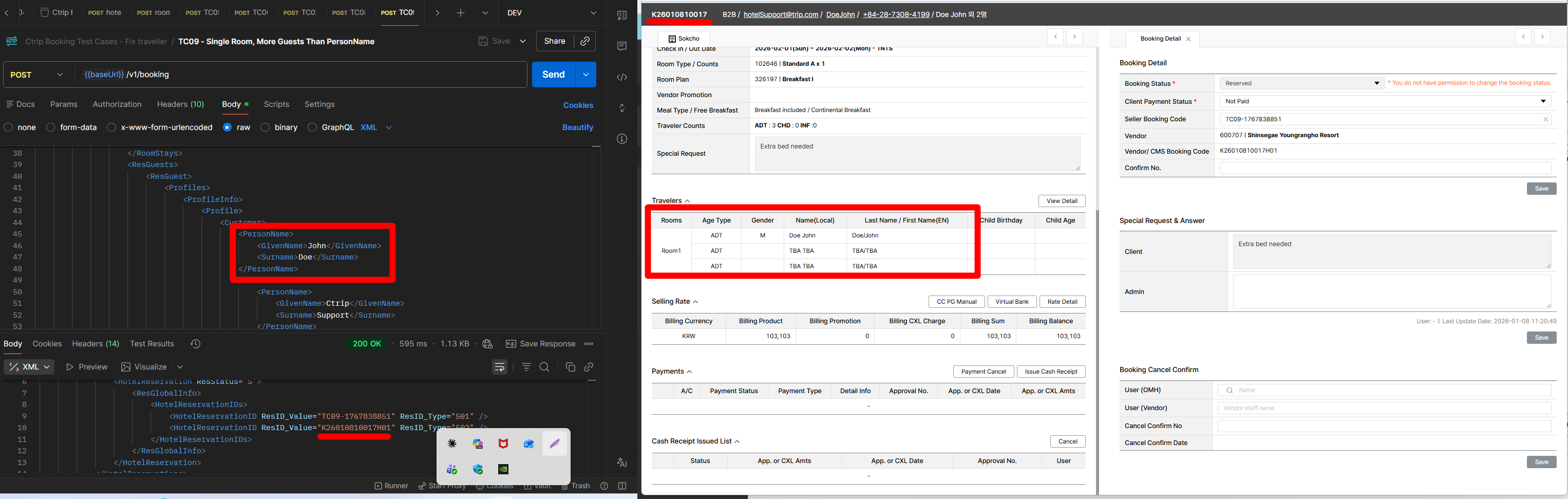The image size is (1568, 499).
Task: Open the Booking Status dropdown
Action: tap(1301, 83)
